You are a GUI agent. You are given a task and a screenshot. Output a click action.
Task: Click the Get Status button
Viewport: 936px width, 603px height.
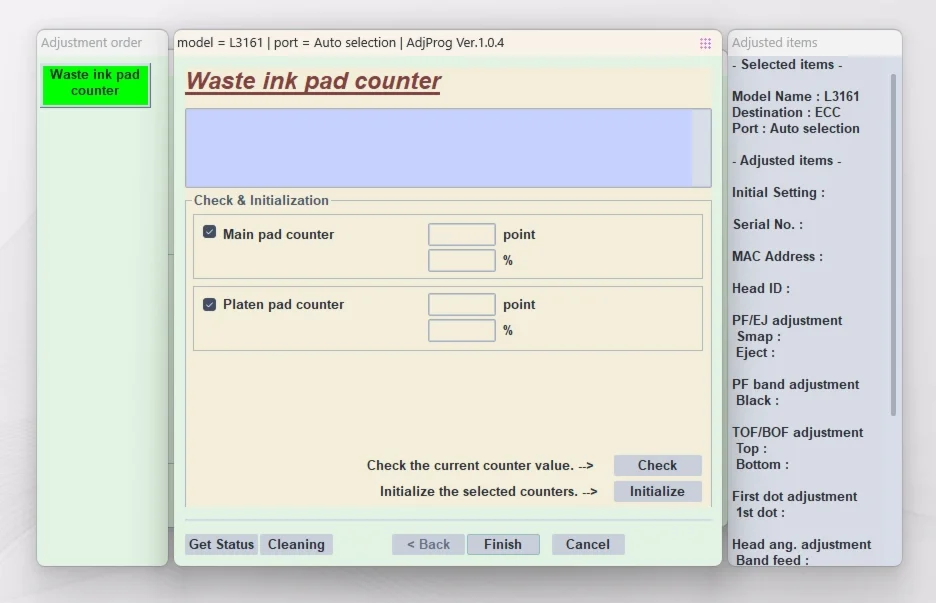pyautogui.click(x=221, y=544)
